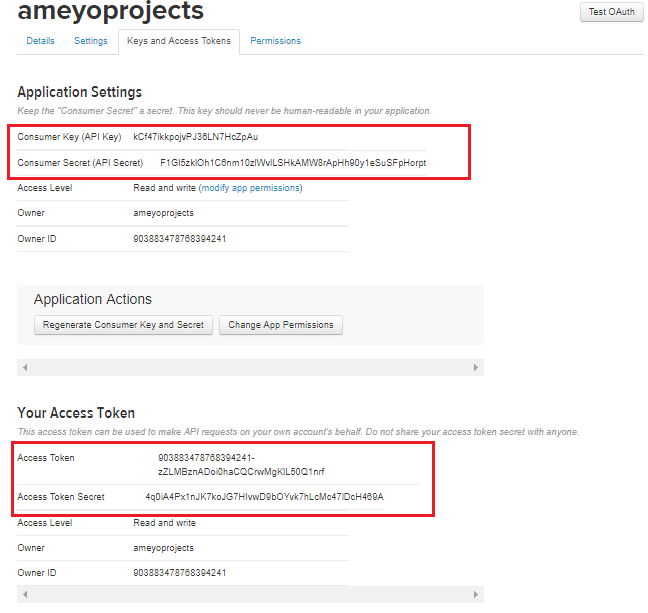This screenshot has width=648, height=613.
Task: Click left arrow of bottom Access Token scrollbar
Action: click(24, 596)
